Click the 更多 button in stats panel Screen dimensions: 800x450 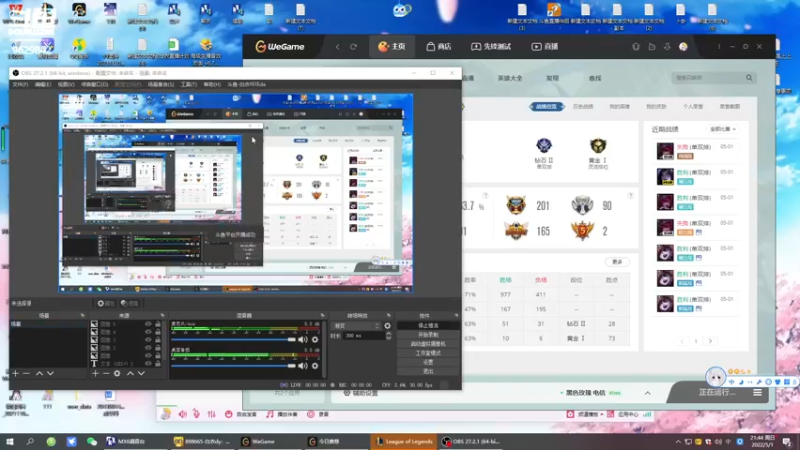(617, 262)
